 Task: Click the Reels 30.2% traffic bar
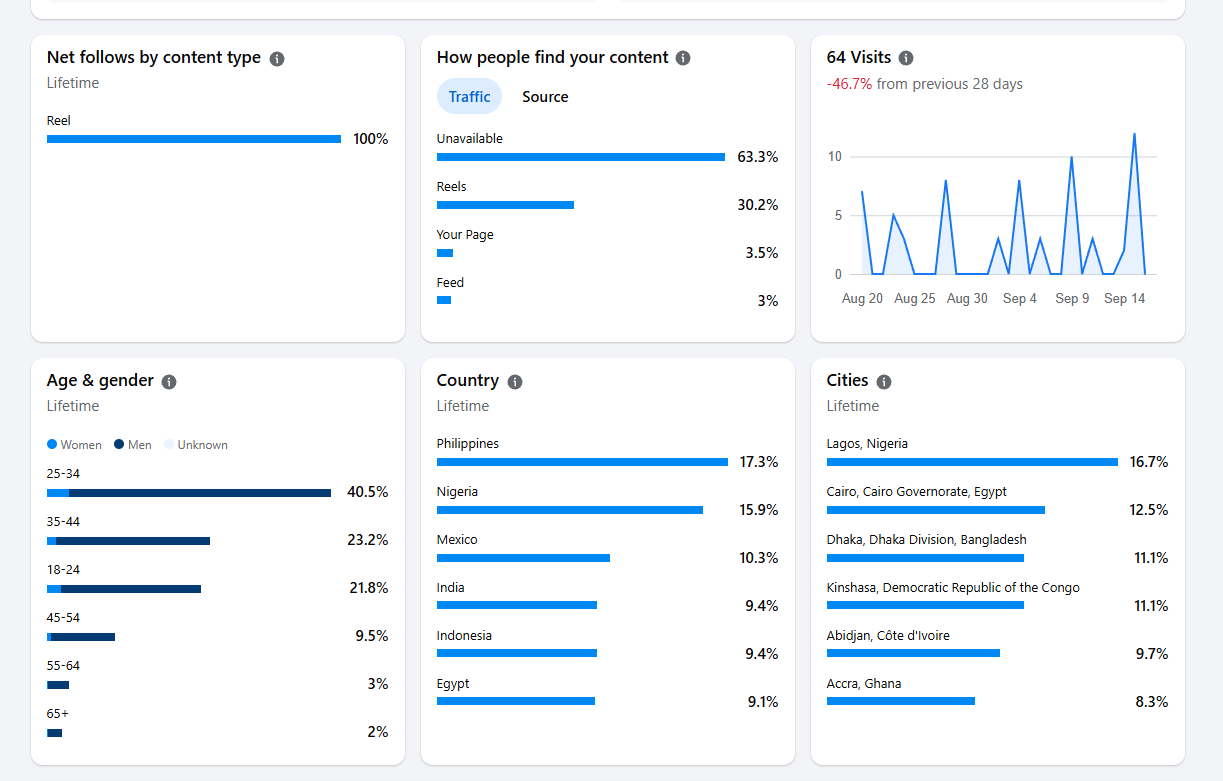505,205
